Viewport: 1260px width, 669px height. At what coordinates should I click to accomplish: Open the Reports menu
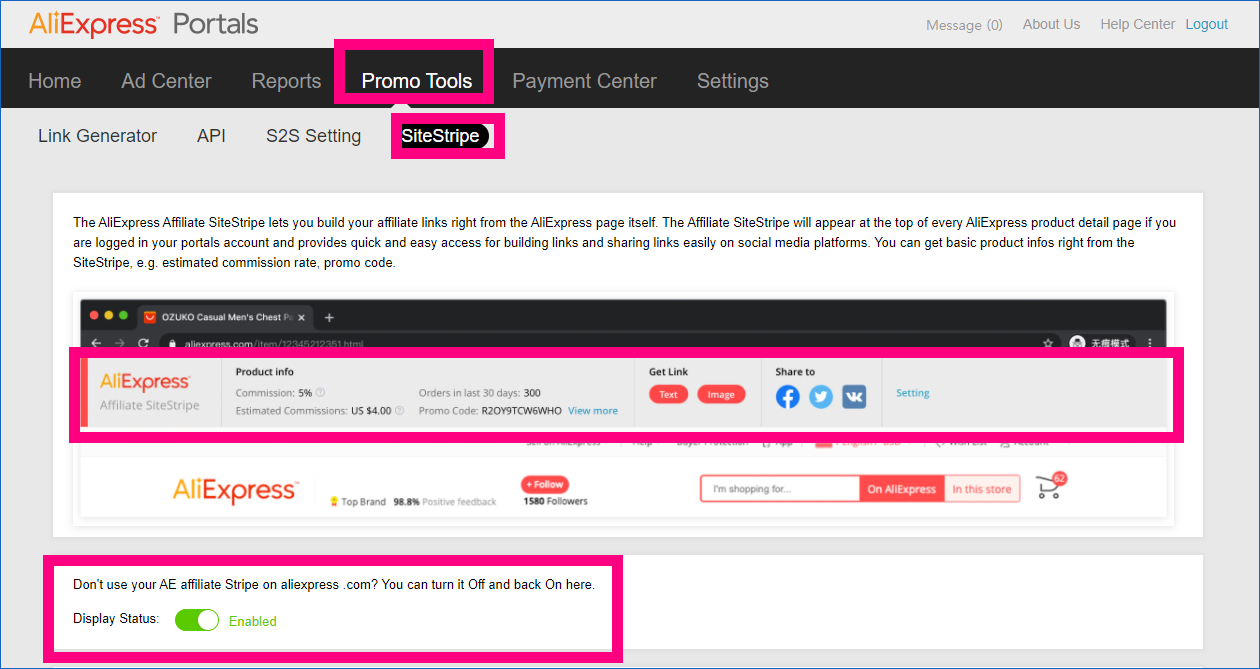tap(287, 81)
